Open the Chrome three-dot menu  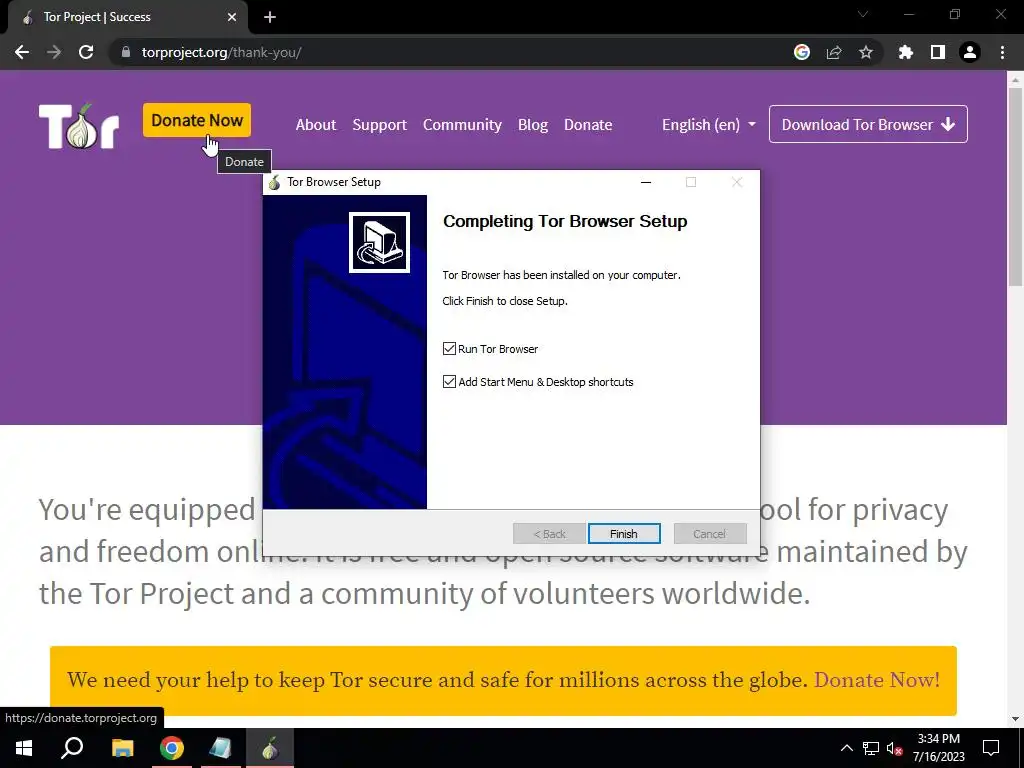click(x=1002, y=52)
